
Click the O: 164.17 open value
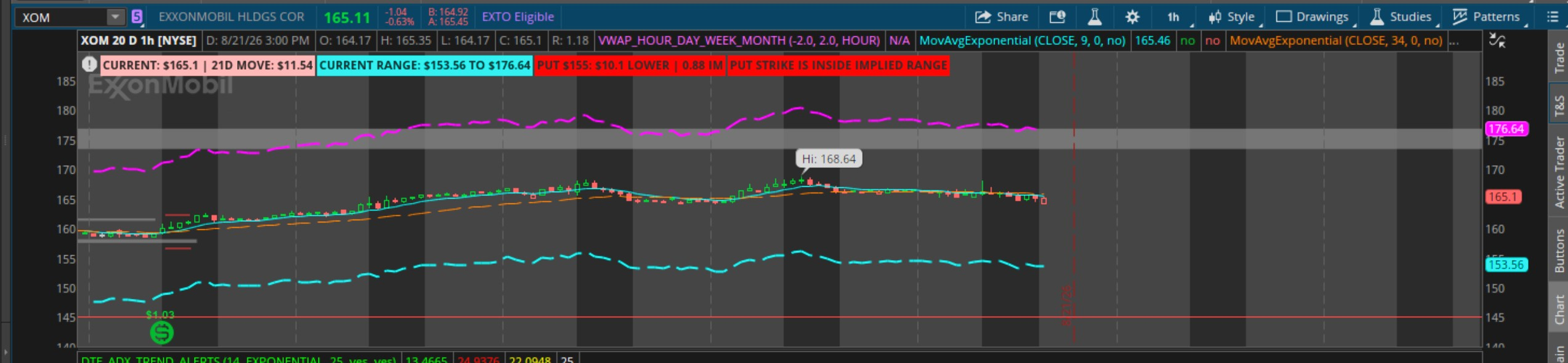click(x=345, y=41)
